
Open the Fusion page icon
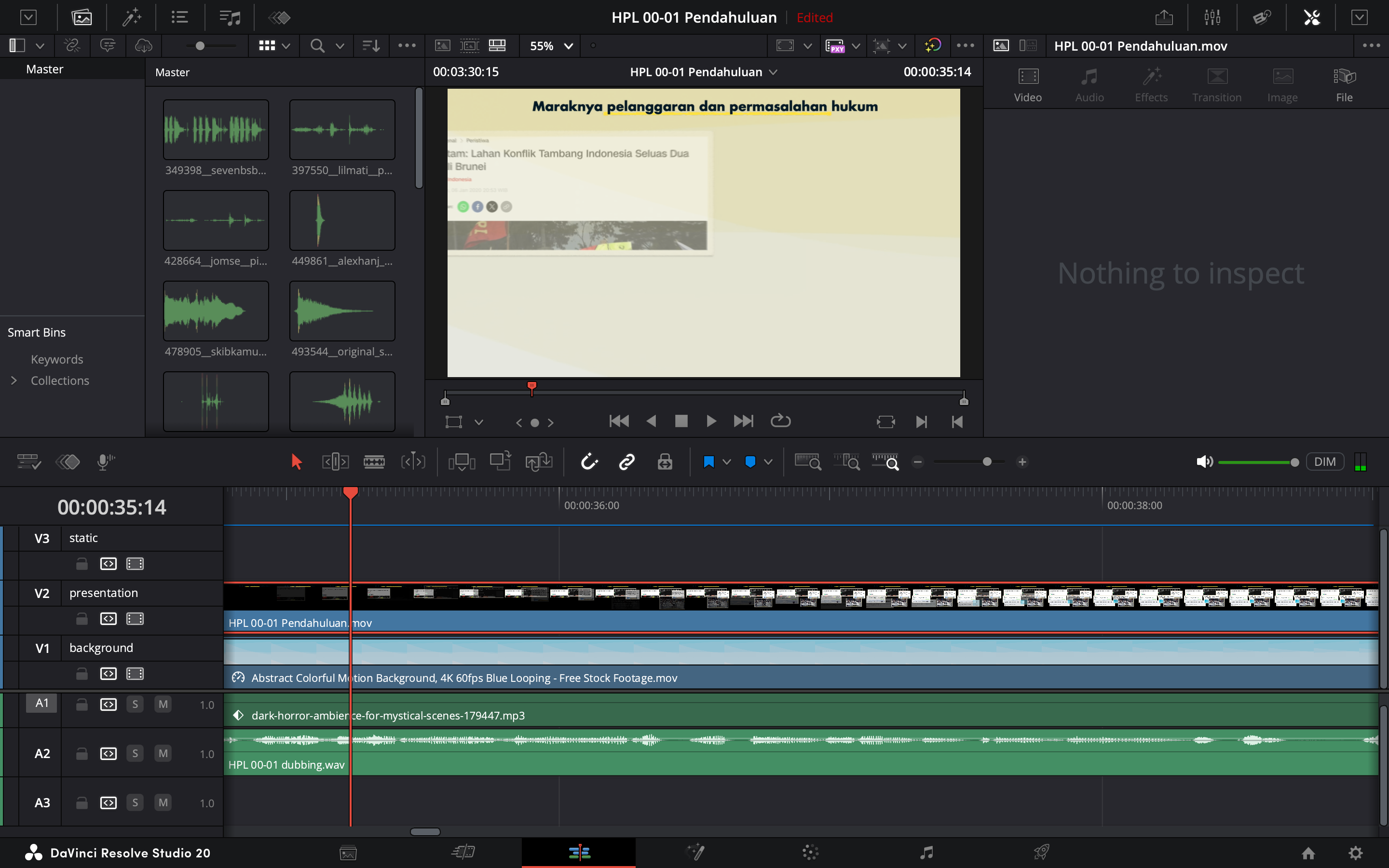coord(695,853)
